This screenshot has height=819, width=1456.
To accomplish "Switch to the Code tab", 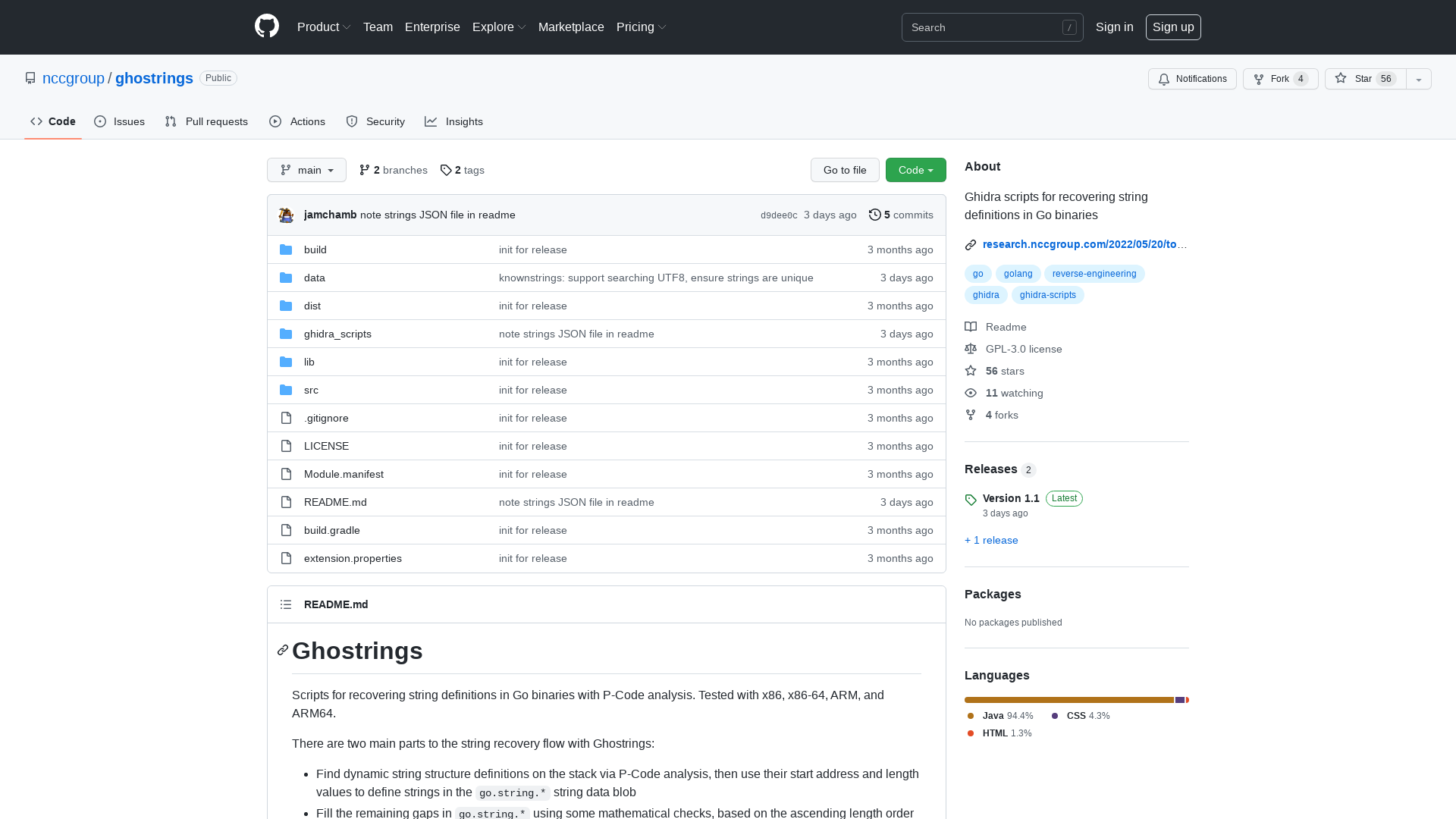I will point(53,121).
